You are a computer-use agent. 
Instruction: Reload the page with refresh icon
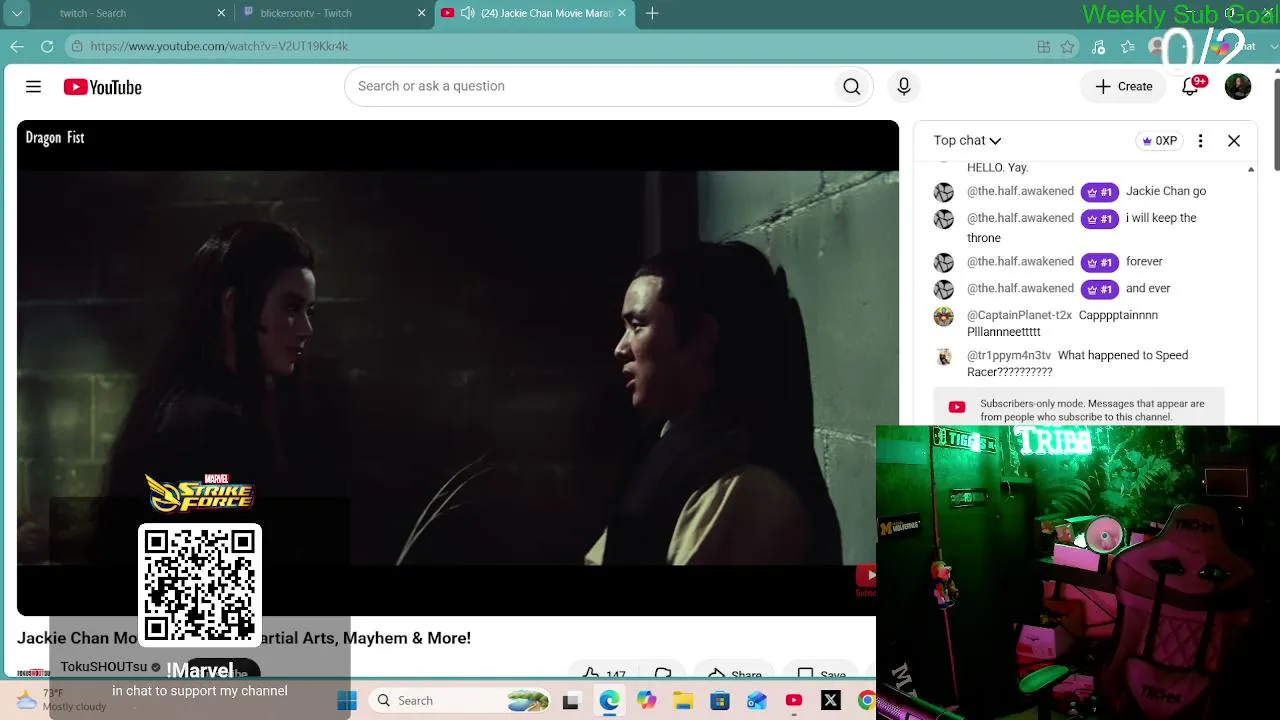click(x=47, y=46)
